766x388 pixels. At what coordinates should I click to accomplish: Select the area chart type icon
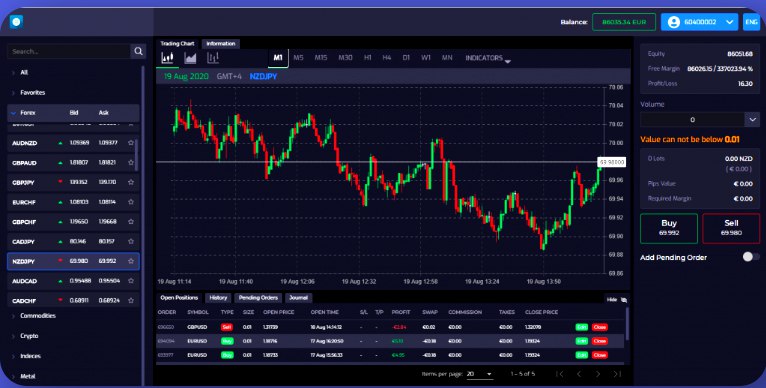190,58
